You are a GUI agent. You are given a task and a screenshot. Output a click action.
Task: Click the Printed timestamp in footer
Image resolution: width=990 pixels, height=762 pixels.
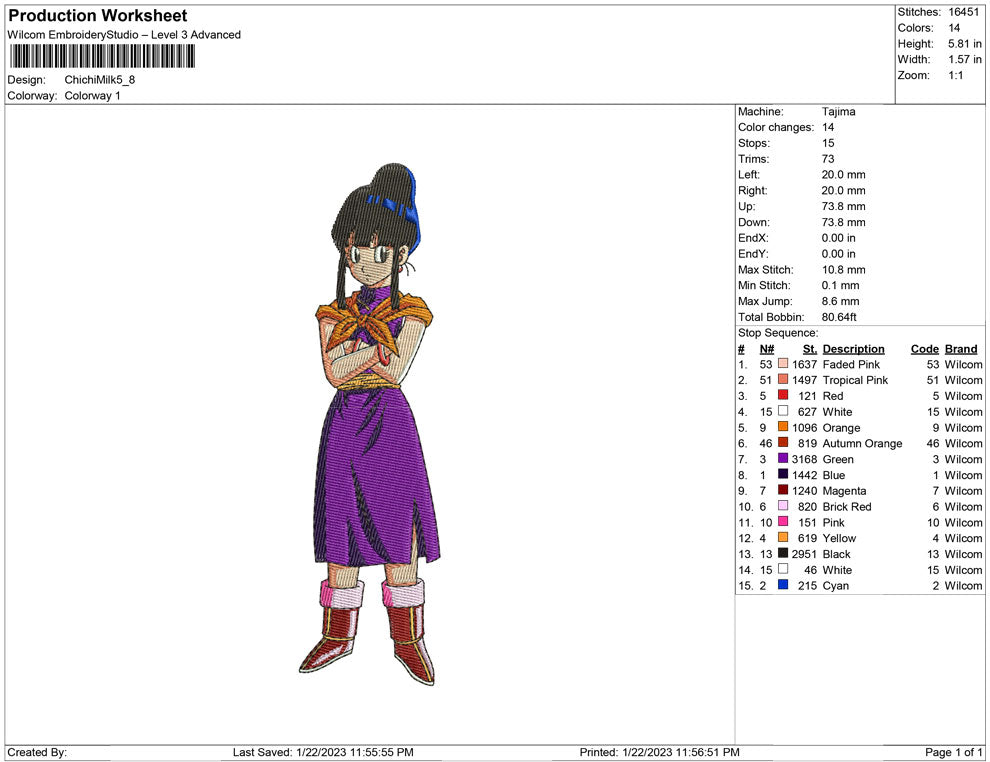659,751
